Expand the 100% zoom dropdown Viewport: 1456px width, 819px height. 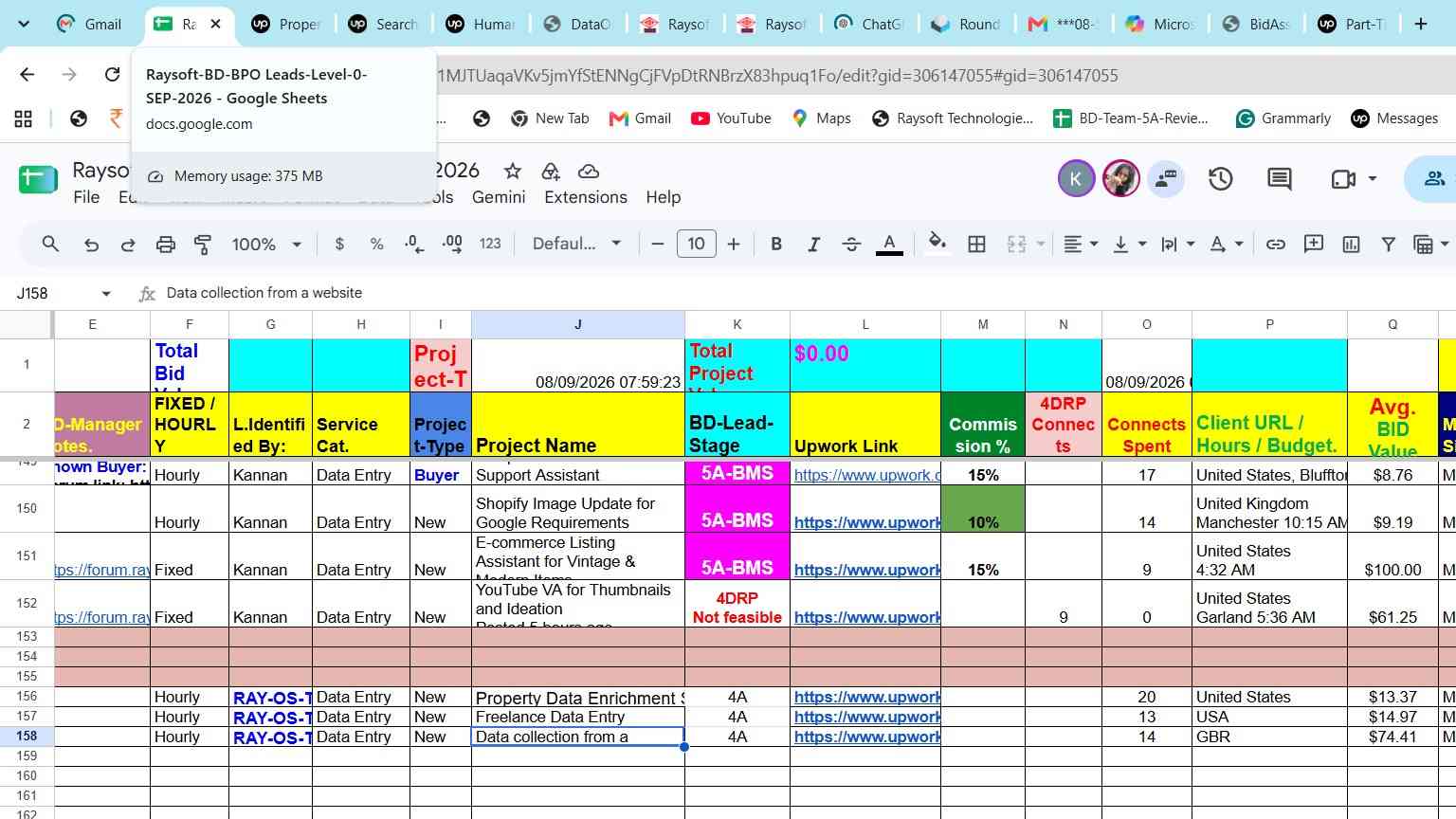point(266,245)
